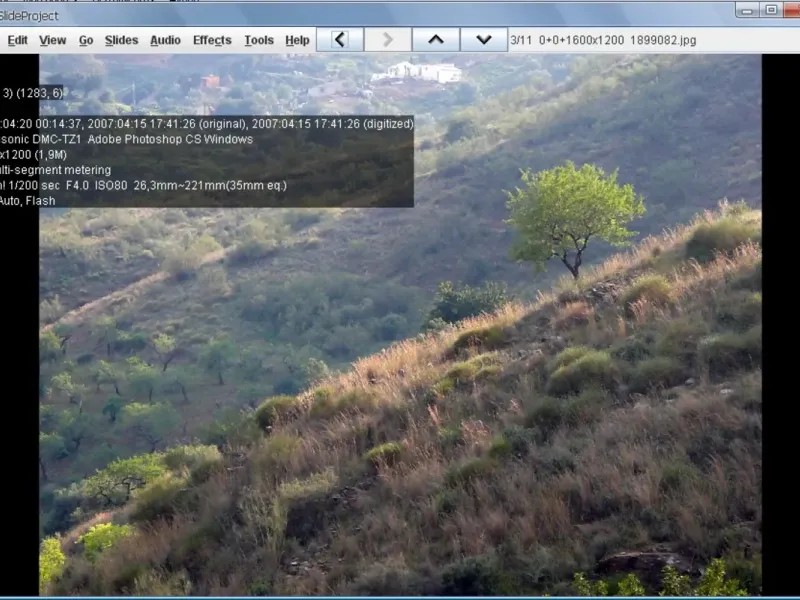800x600 pixels.
Task: Click the up arrow toolbar button
Action: 436,39
